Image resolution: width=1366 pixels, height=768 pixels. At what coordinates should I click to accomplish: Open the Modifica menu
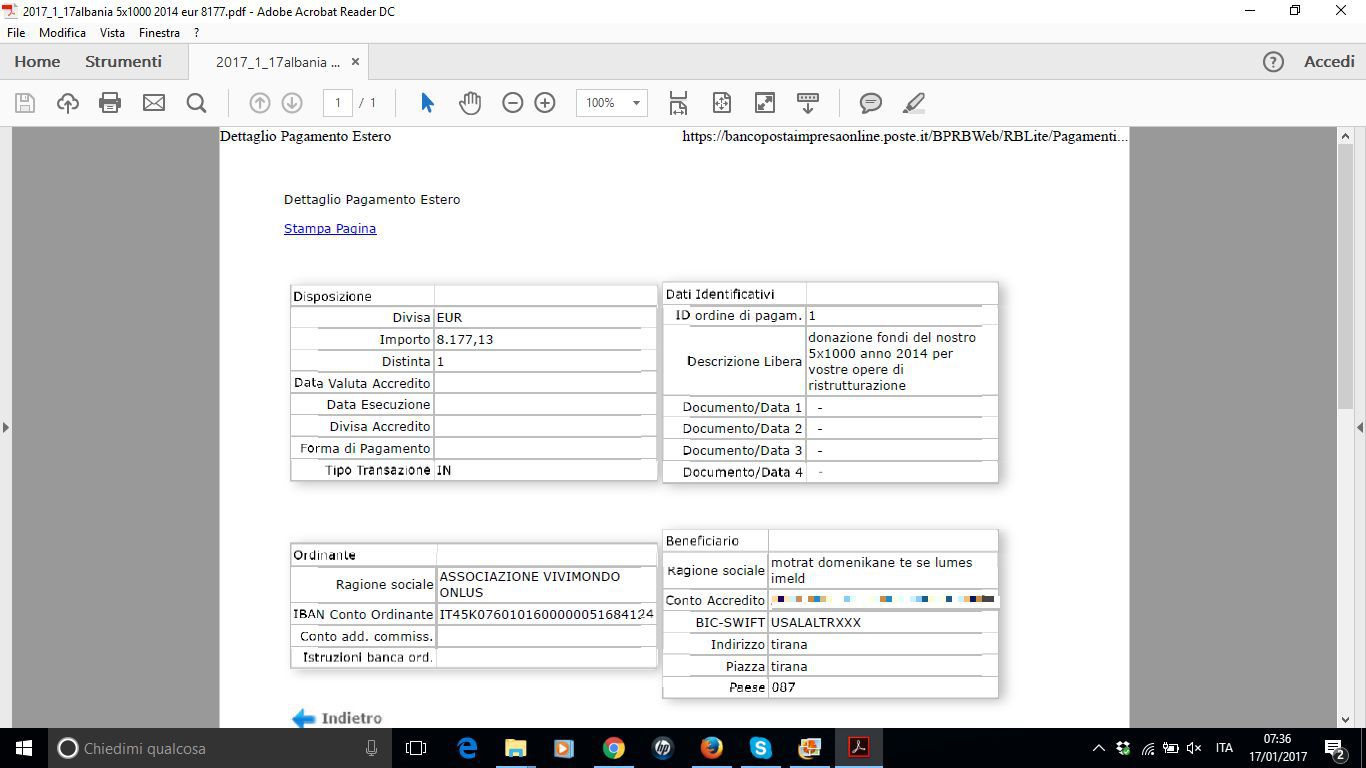62,33
